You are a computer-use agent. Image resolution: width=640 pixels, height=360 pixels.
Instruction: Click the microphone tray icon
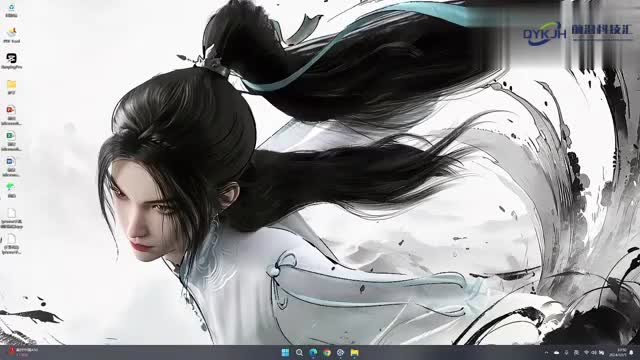pos(567,352)
